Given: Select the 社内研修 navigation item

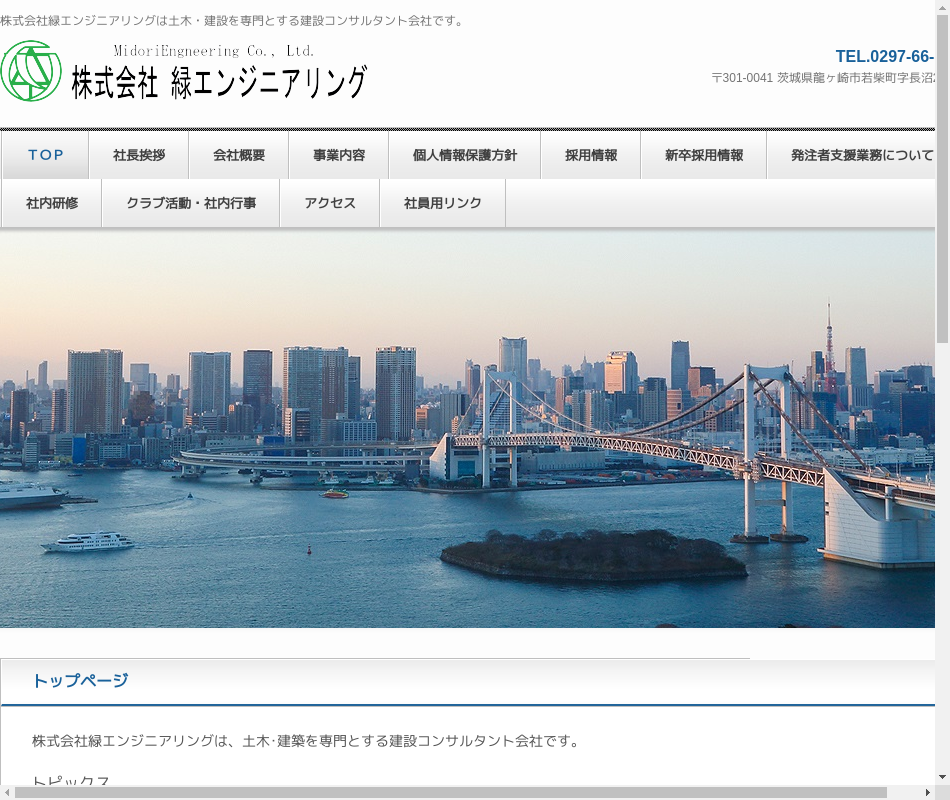Looking at the screenshot, I should point(52,203).
